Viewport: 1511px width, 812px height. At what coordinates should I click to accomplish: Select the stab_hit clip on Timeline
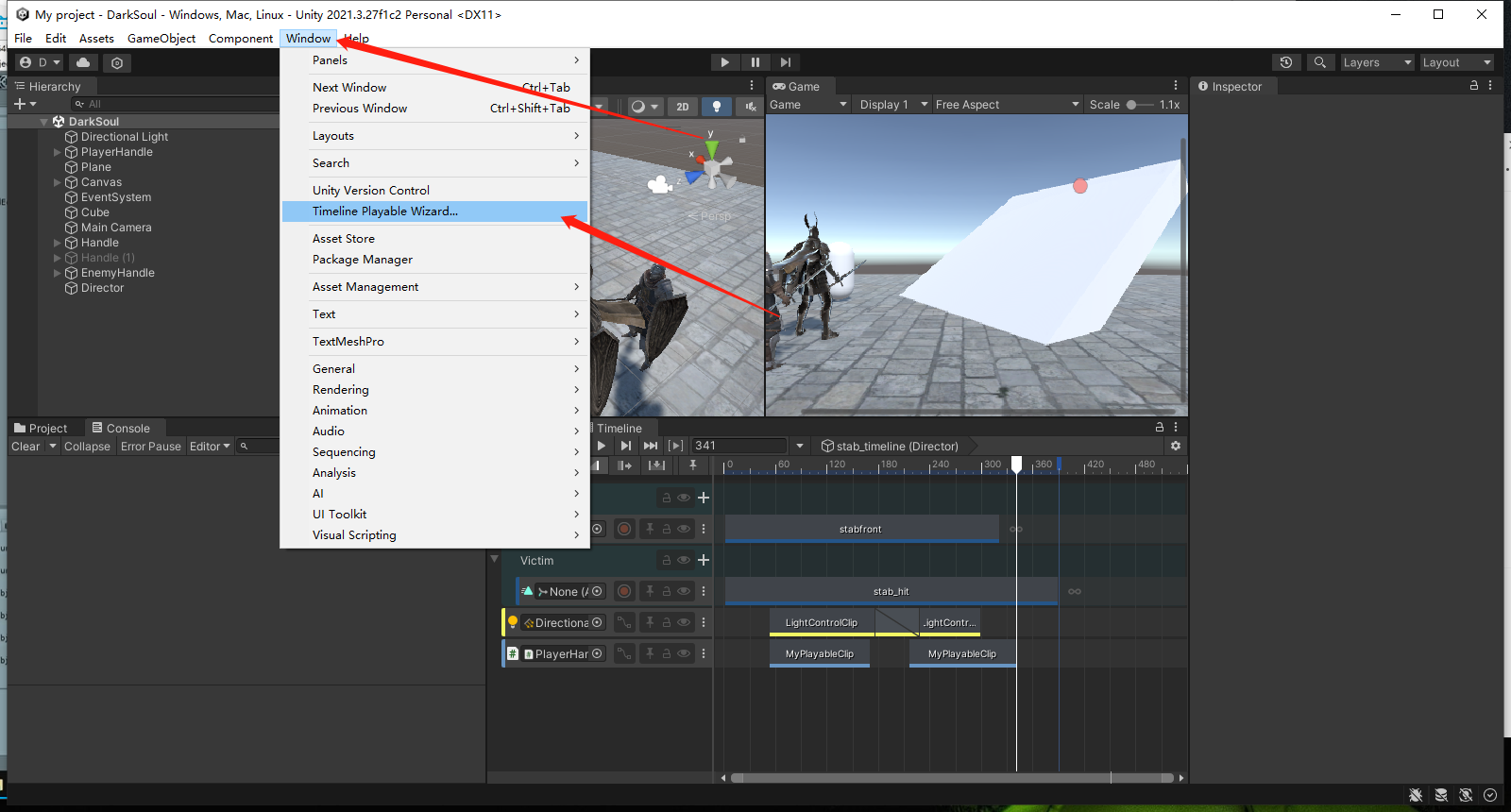tap(891, 591)
